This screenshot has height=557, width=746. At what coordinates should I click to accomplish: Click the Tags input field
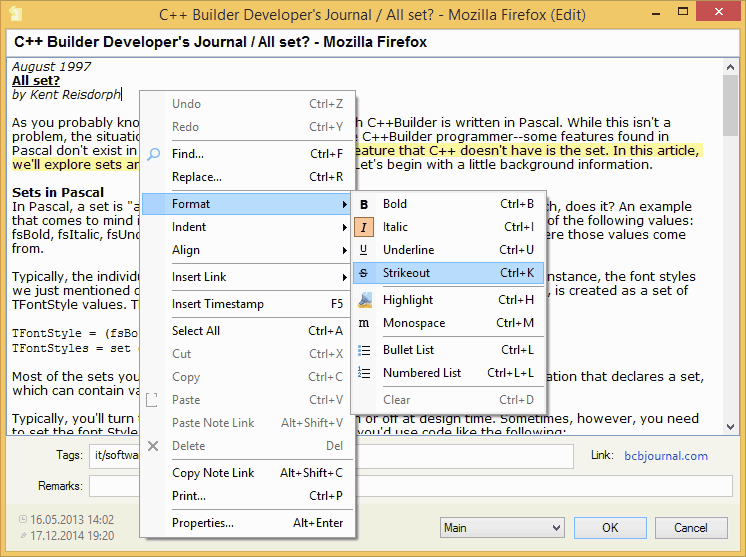click(331, 456)
